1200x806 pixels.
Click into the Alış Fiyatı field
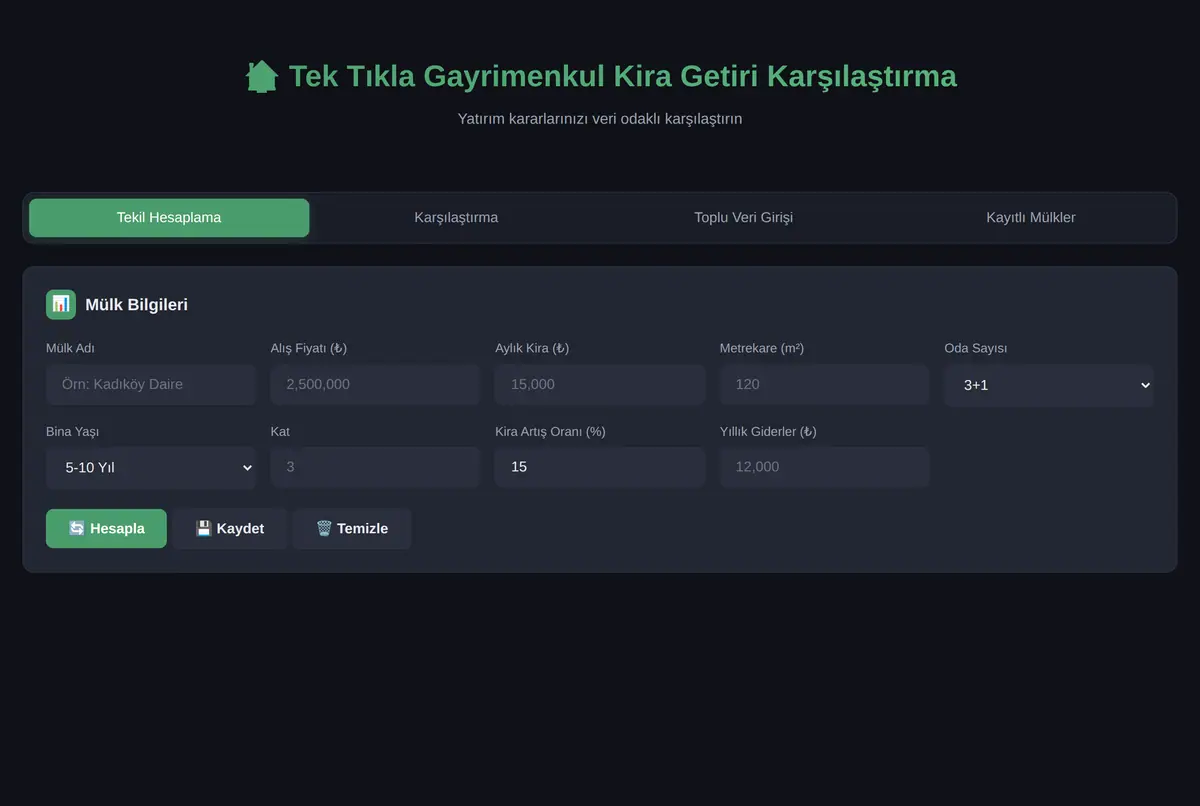375,384
